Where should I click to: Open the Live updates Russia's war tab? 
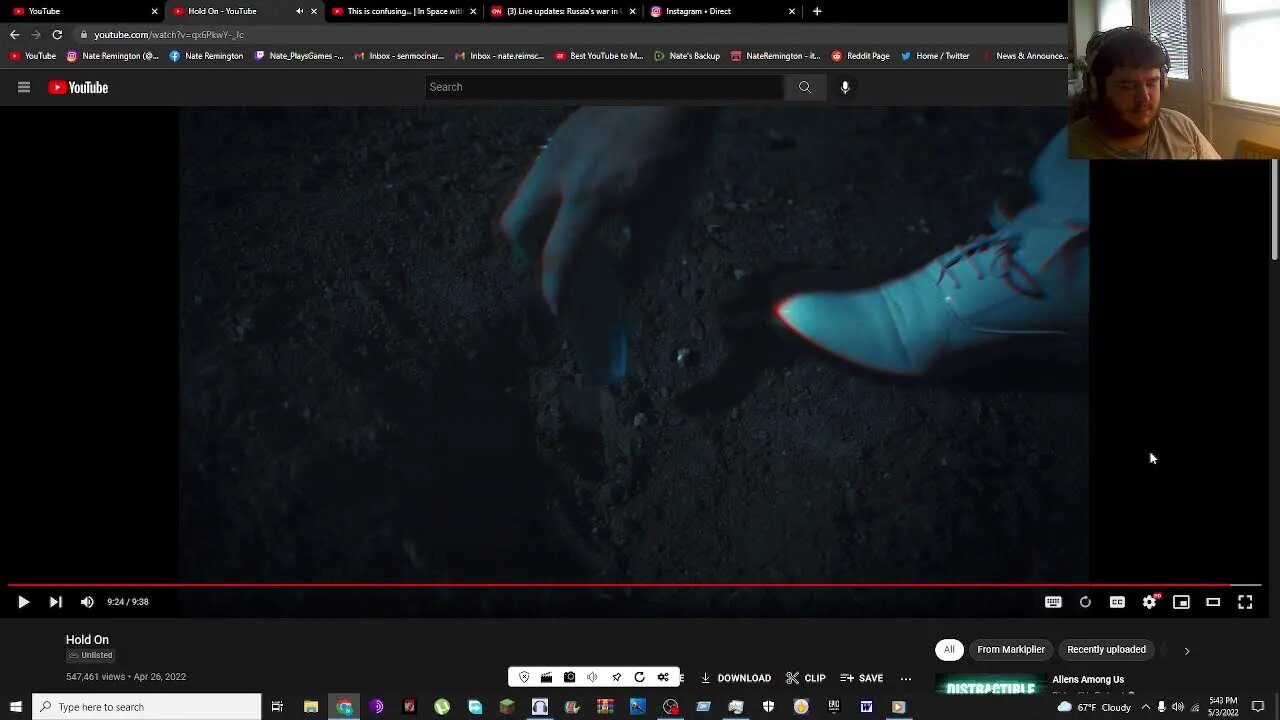pos(563,11)
